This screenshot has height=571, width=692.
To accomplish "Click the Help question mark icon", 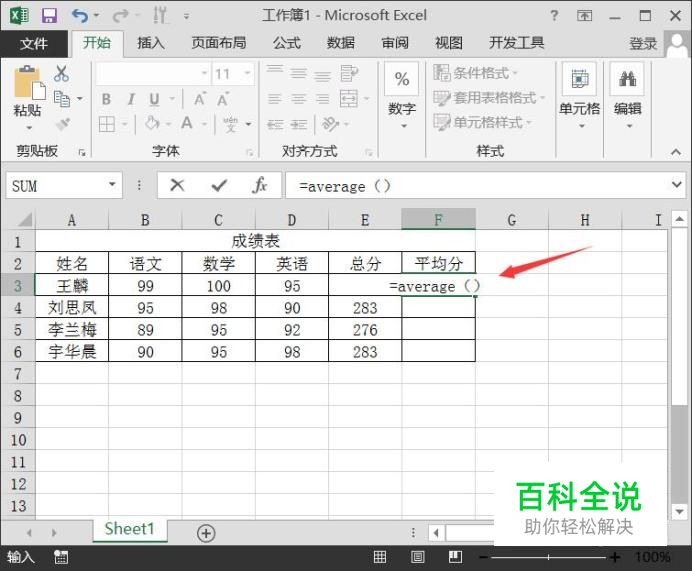I will point(554,16).
